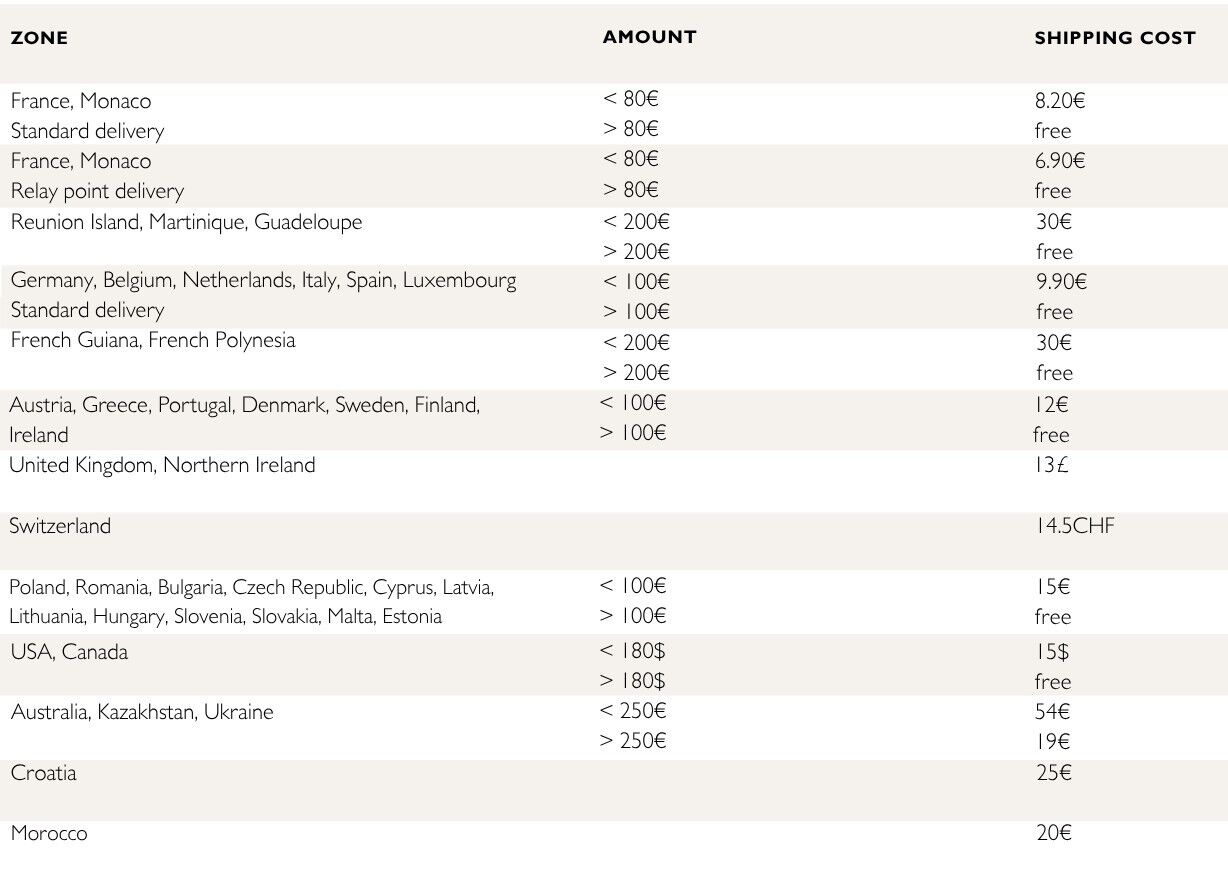Select the USA, Canada zone

click(69, 652)
